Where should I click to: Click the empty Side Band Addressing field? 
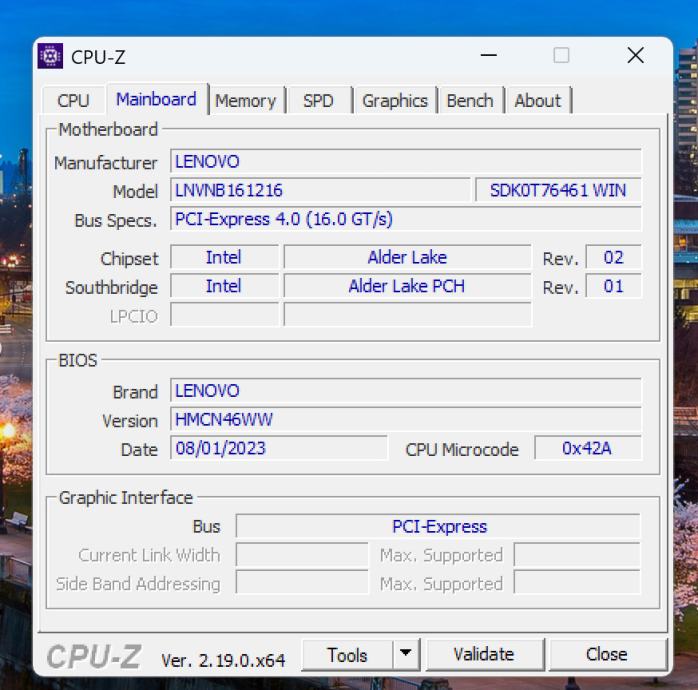point(302,583)
